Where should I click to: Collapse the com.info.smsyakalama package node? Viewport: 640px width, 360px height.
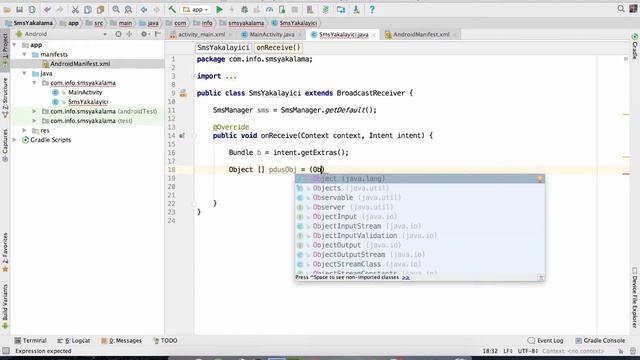34,82
